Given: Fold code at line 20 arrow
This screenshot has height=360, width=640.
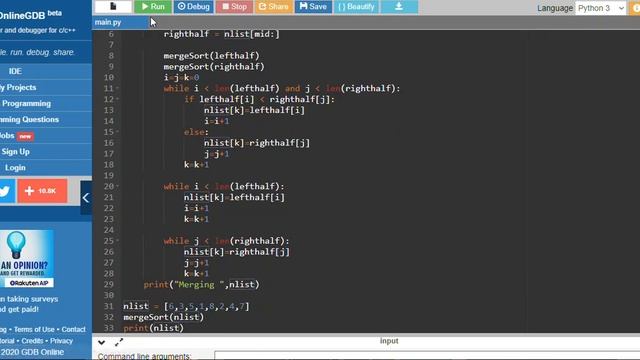Looking at the screenshot, I should (x=118, y=186).
